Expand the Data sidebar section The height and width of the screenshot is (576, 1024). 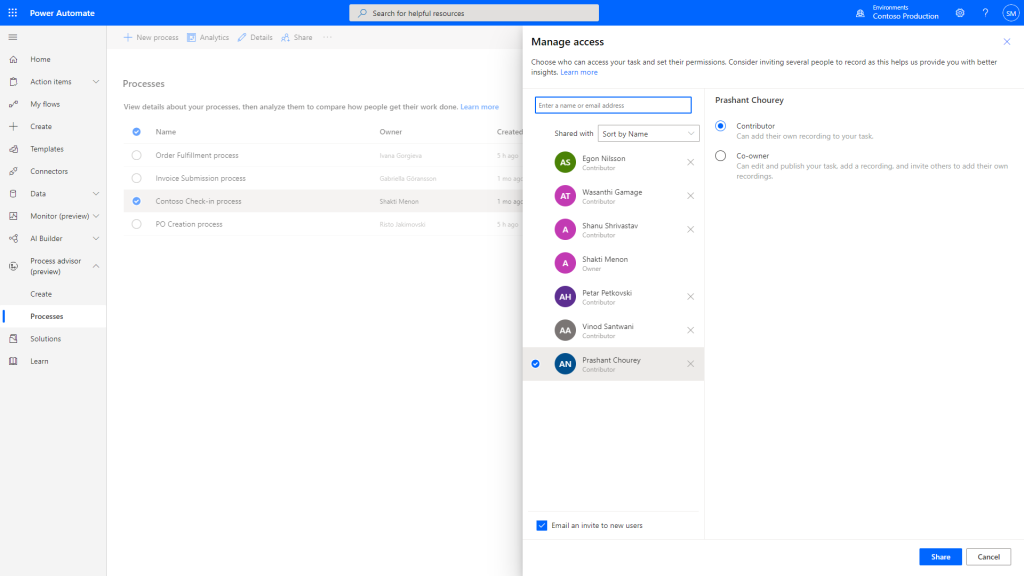(x=96, y=193)
